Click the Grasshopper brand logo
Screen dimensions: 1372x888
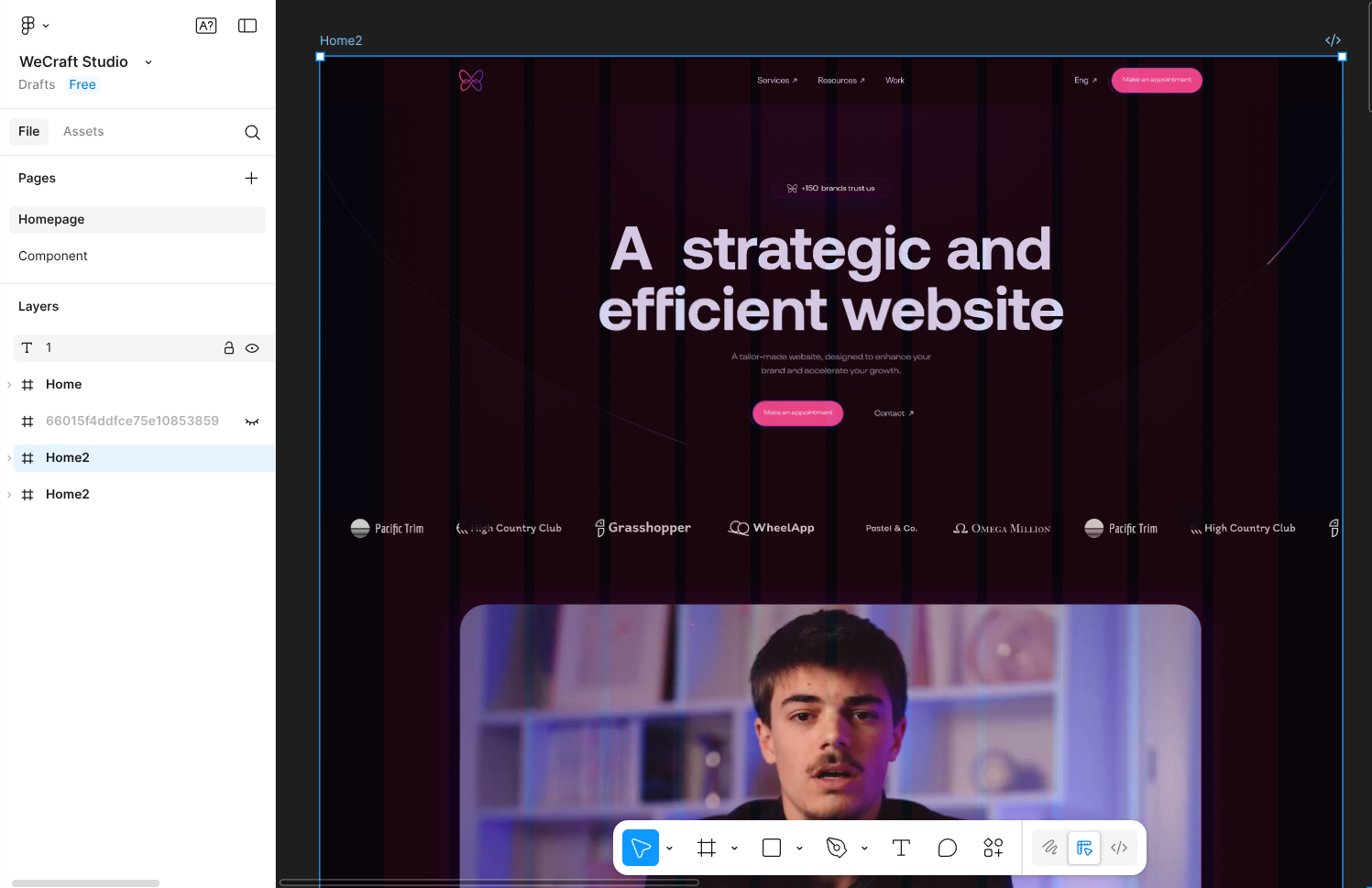642,528
